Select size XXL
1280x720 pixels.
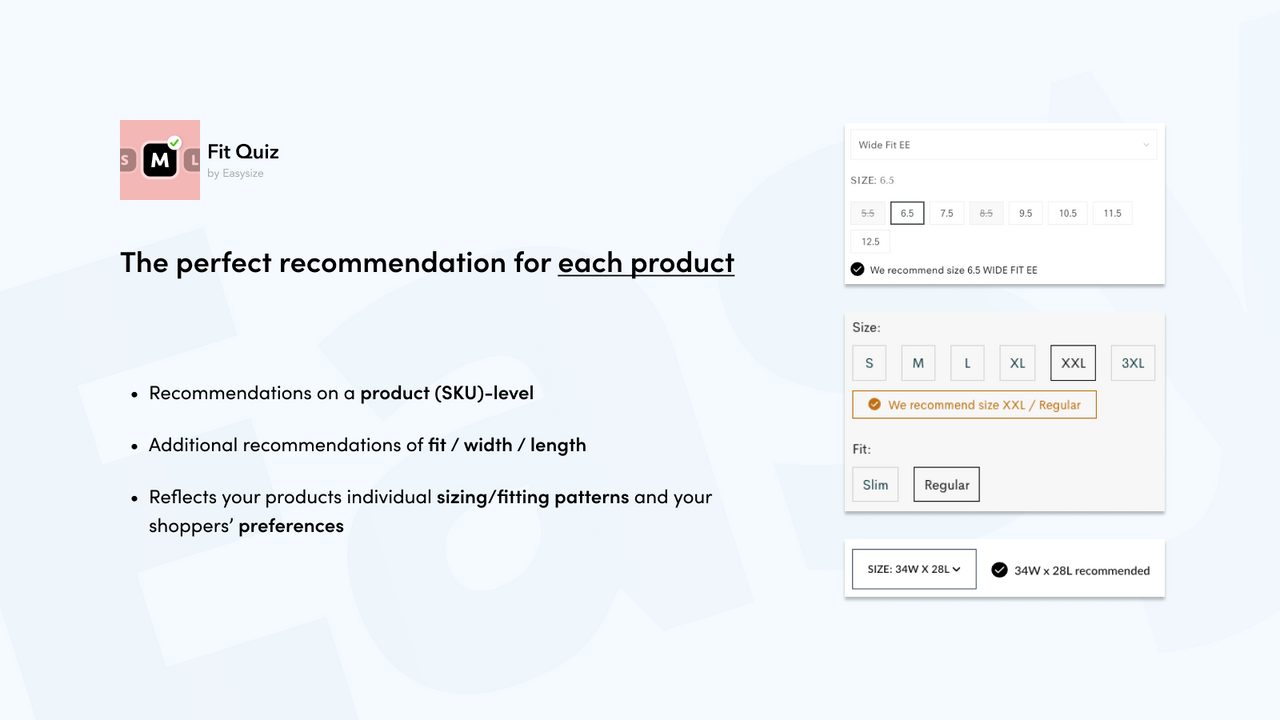[1072, 362]
